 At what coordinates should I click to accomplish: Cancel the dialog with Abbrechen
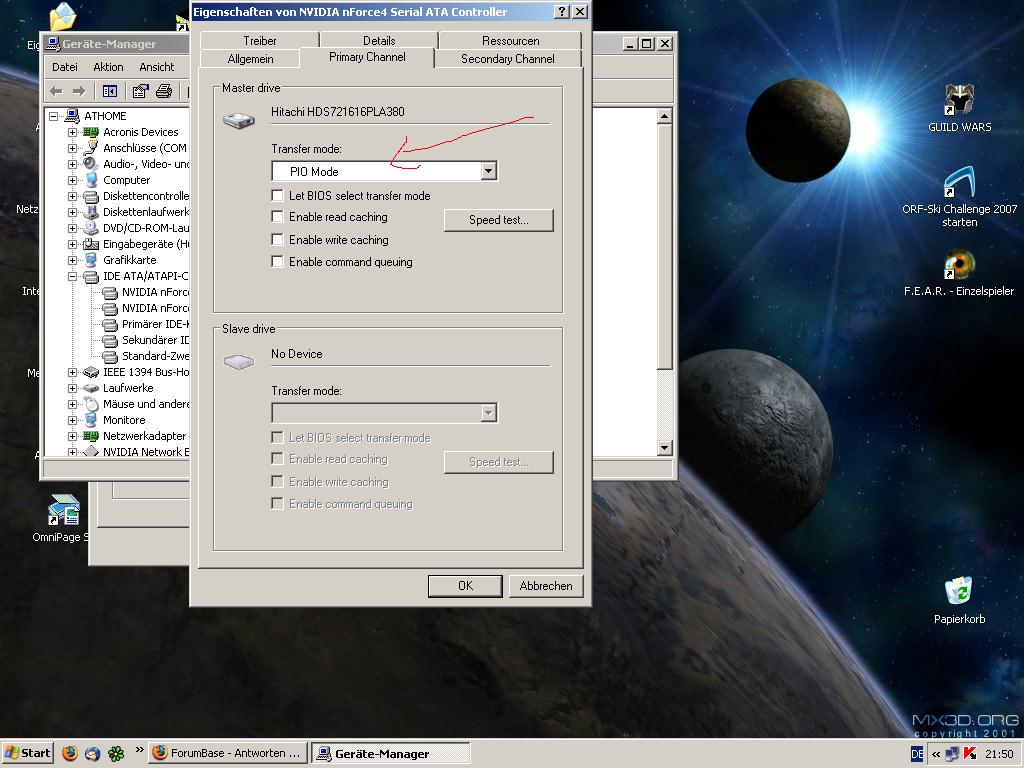click(545, 586)
